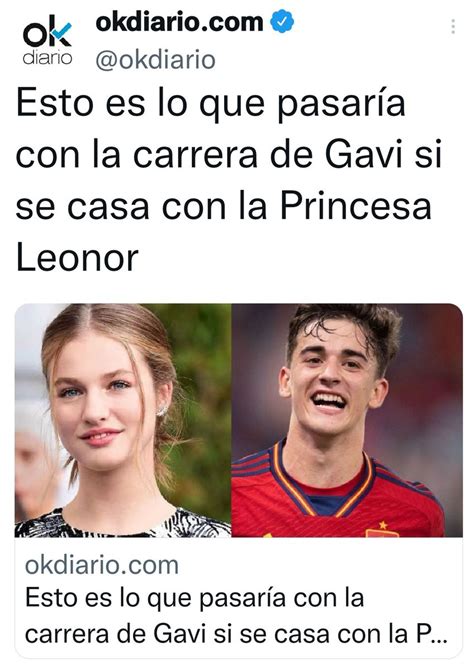Click the small 'diario' text under the logo
474x670 pixels.
(47, 58)
